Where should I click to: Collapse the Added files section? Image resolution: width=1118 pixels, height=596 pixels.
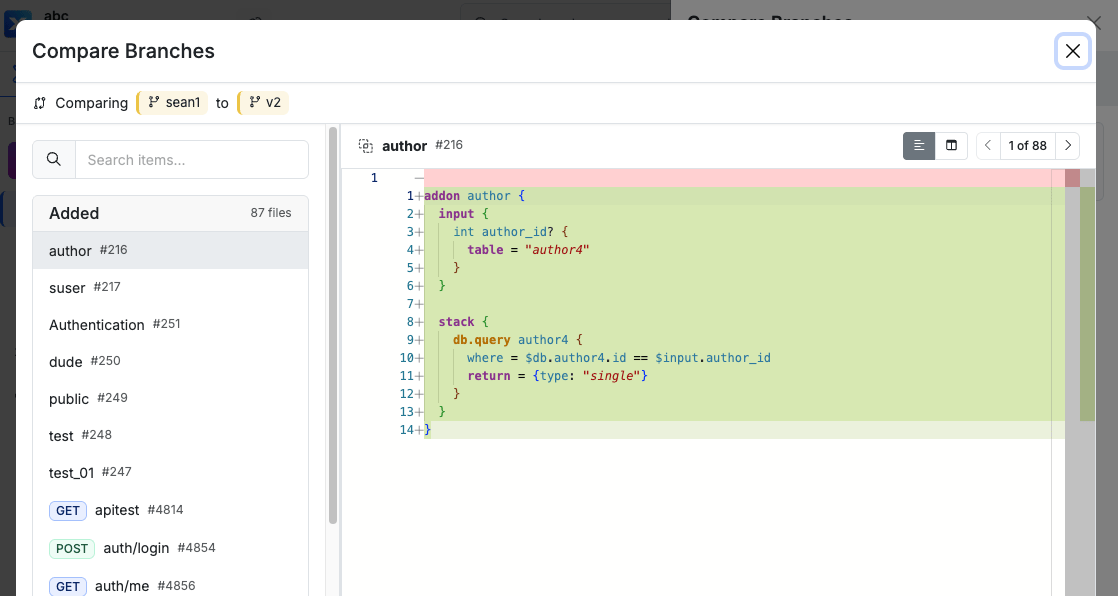click(170, 213)
